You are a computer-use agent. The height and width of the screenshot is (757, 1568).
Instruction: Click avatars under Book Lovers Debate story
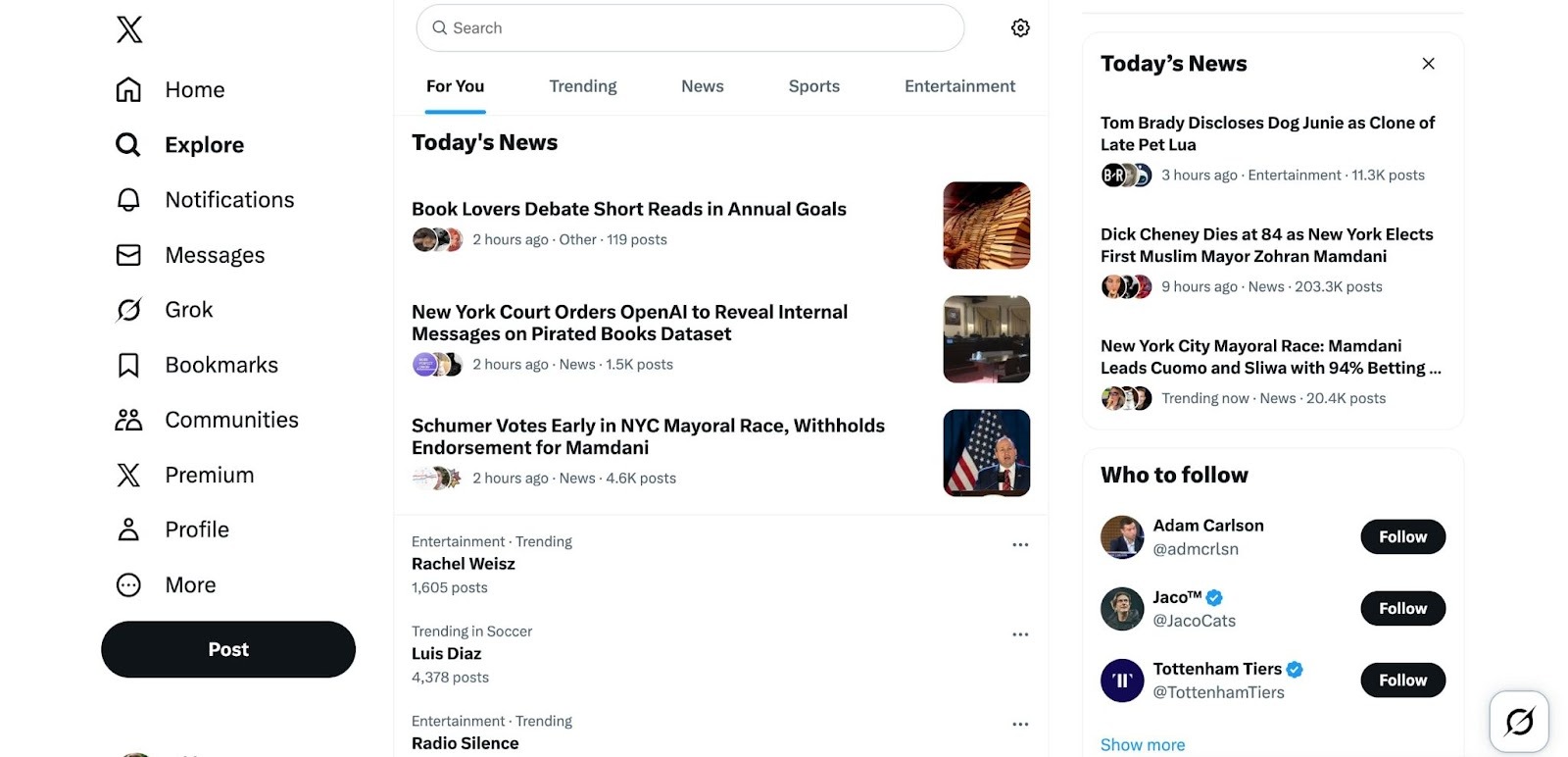tap(437, 240)
